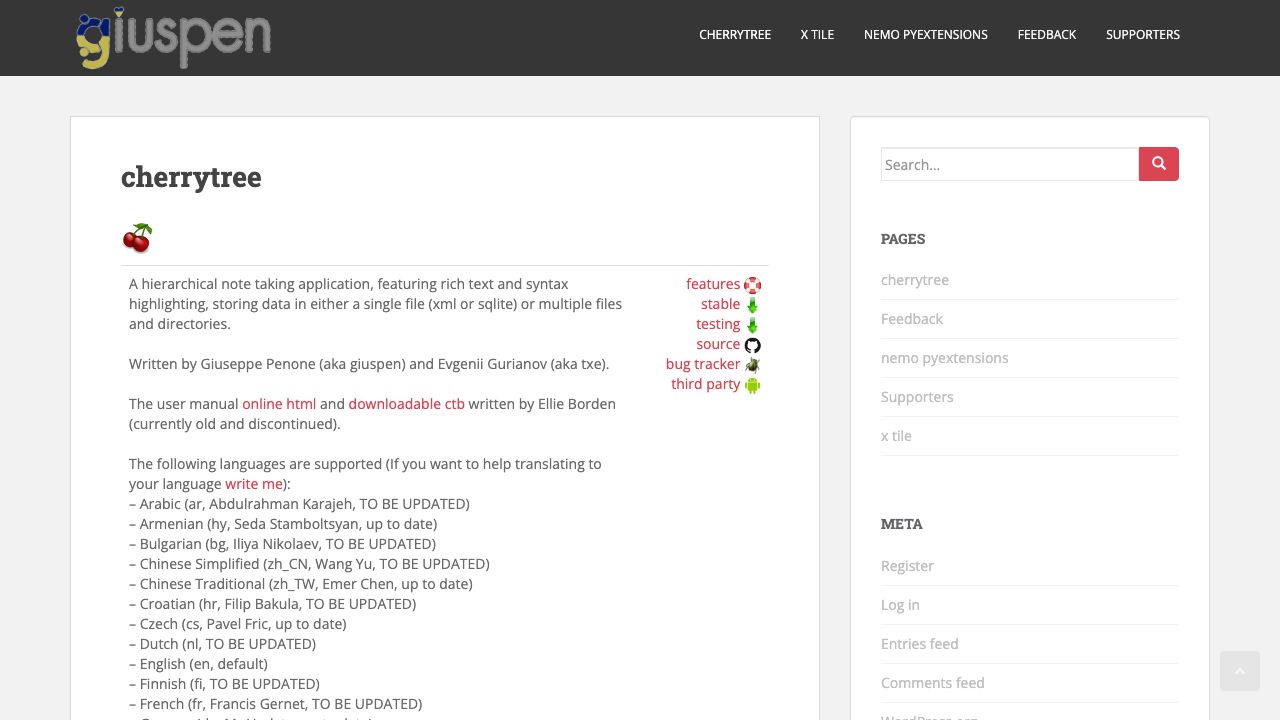Screen dimensions: 1280x720
Task: Click the Arabic language entry
Action: pos(299,504)
